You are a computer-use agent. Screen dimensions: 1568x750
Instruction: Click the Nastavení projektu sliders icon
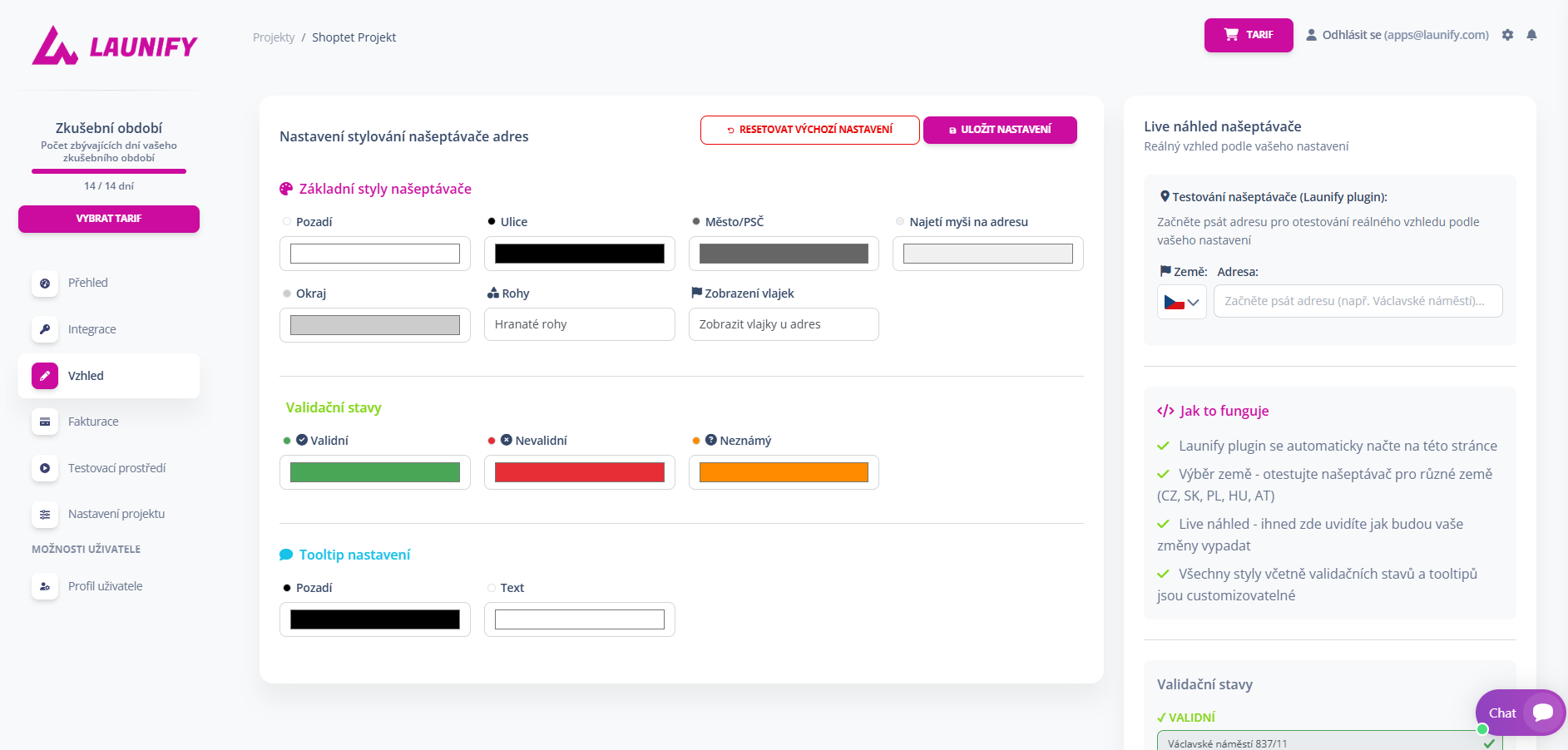(45, 515)
